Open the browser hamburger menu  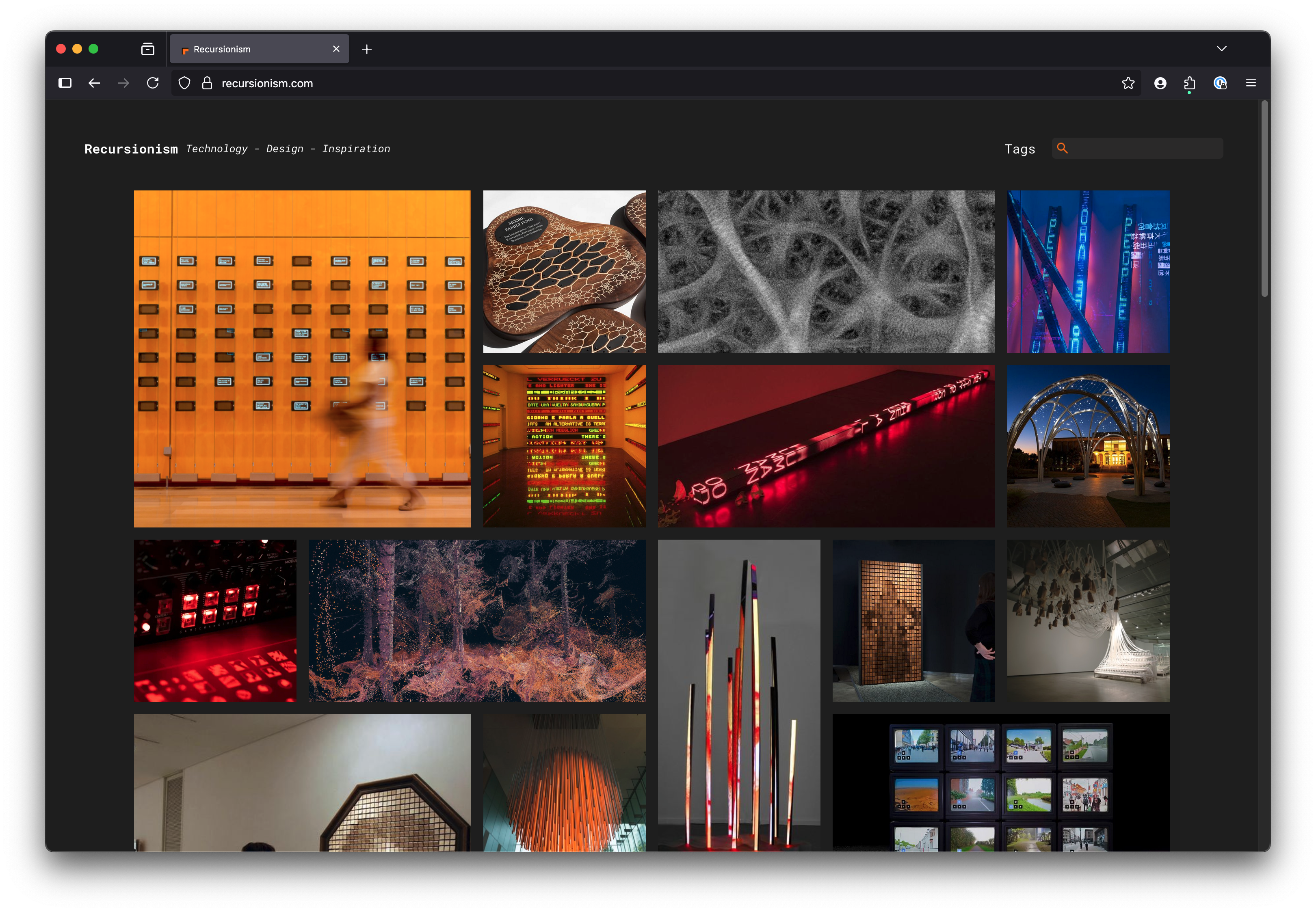point(1251,83)
